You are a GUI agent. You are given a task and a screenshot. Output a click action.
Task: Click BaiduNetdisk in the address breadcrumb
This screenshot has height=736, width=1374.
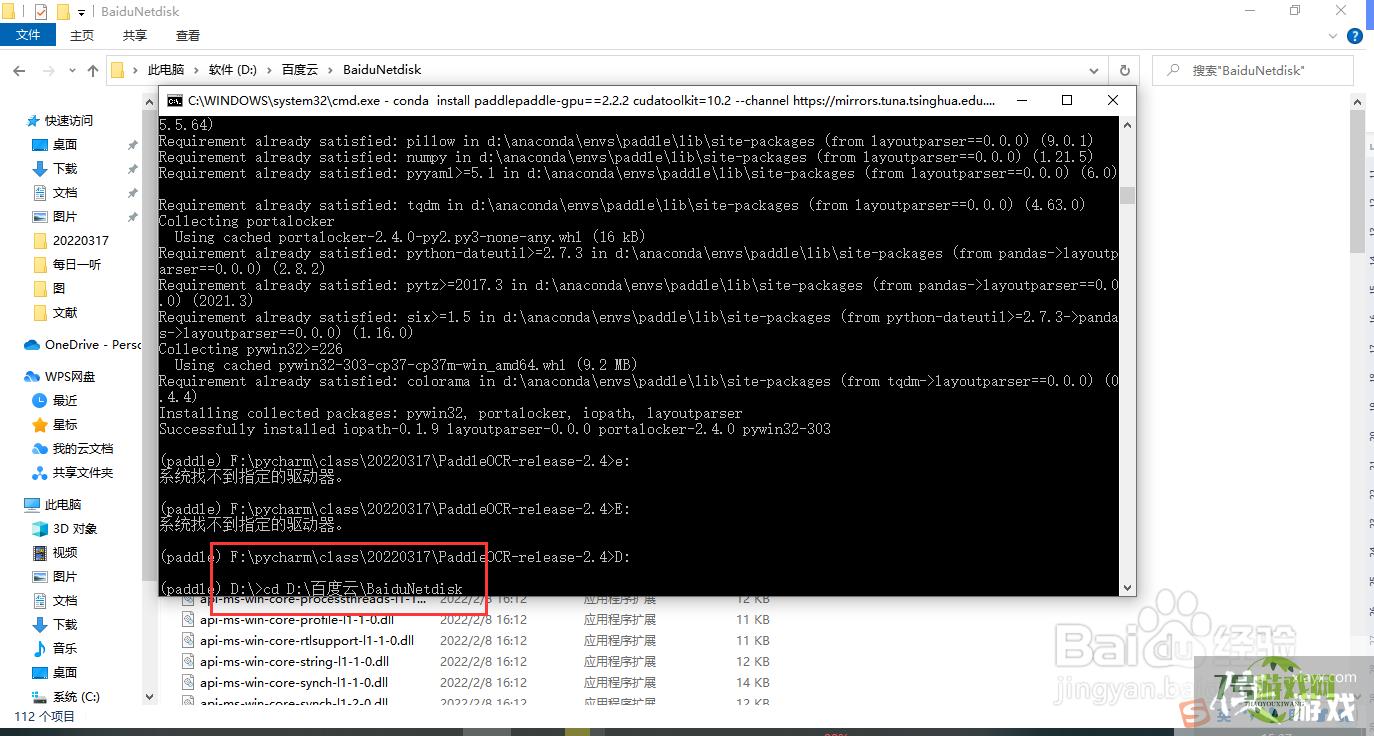(x=382, y=70)
